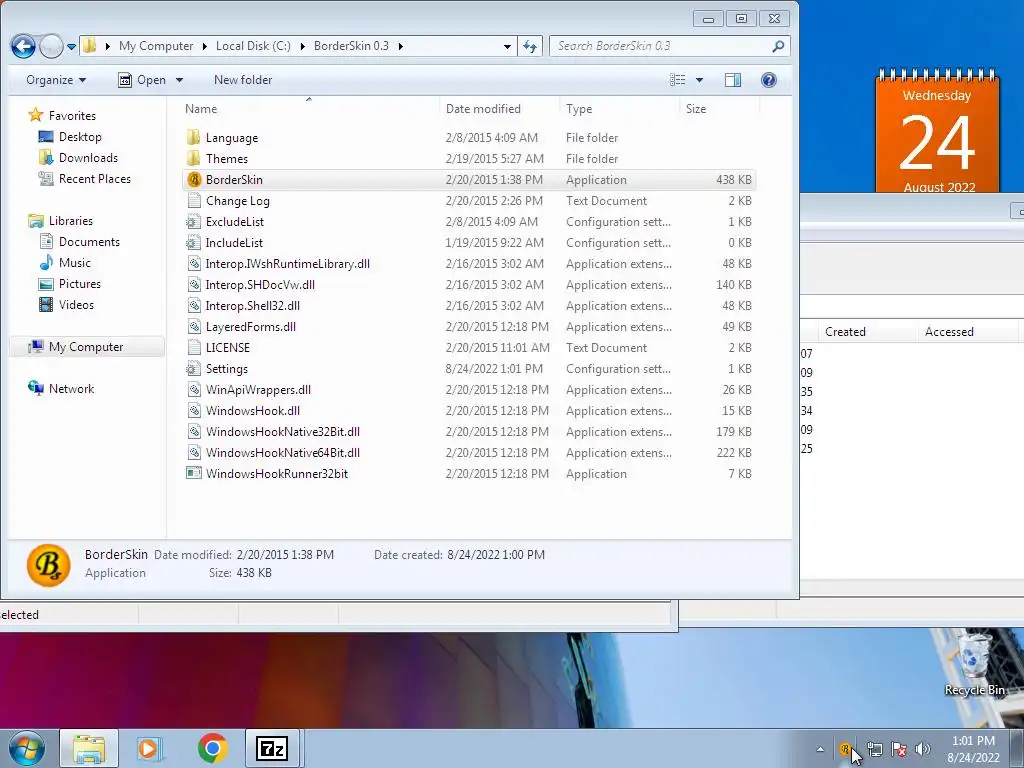Select the LICENSE text document

pyautogui.click(x=227, y=347)
